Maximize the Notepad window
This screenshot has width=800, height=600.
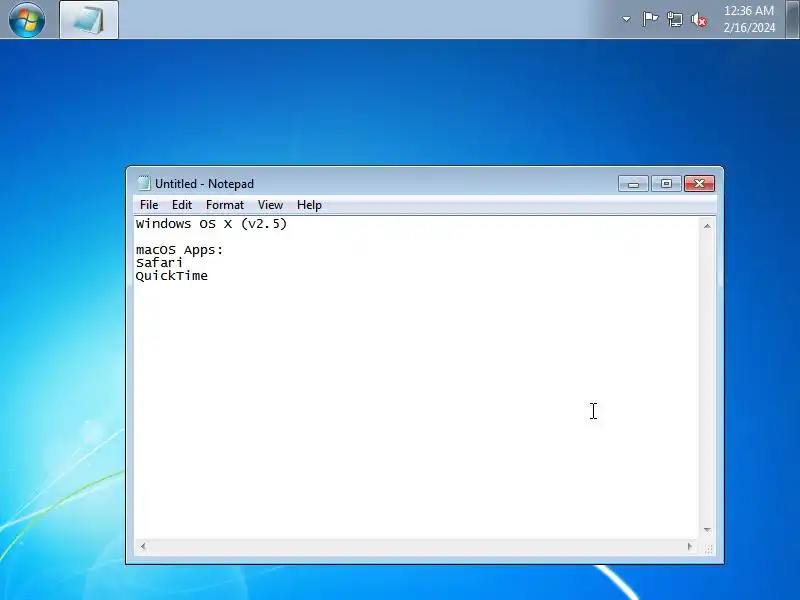pyautogui.click(x=666, y=184)
